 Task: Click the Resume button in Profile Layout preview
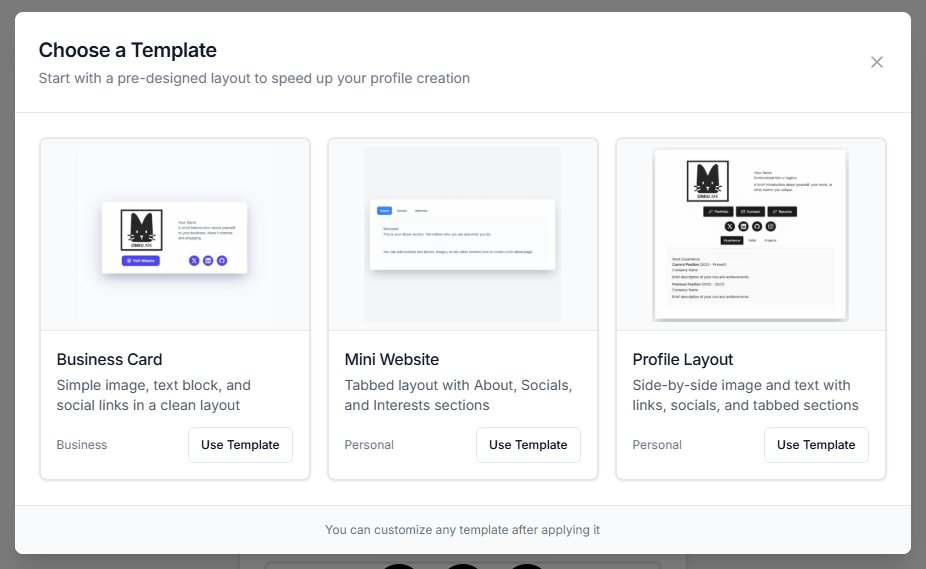click(x=782, y=212)
